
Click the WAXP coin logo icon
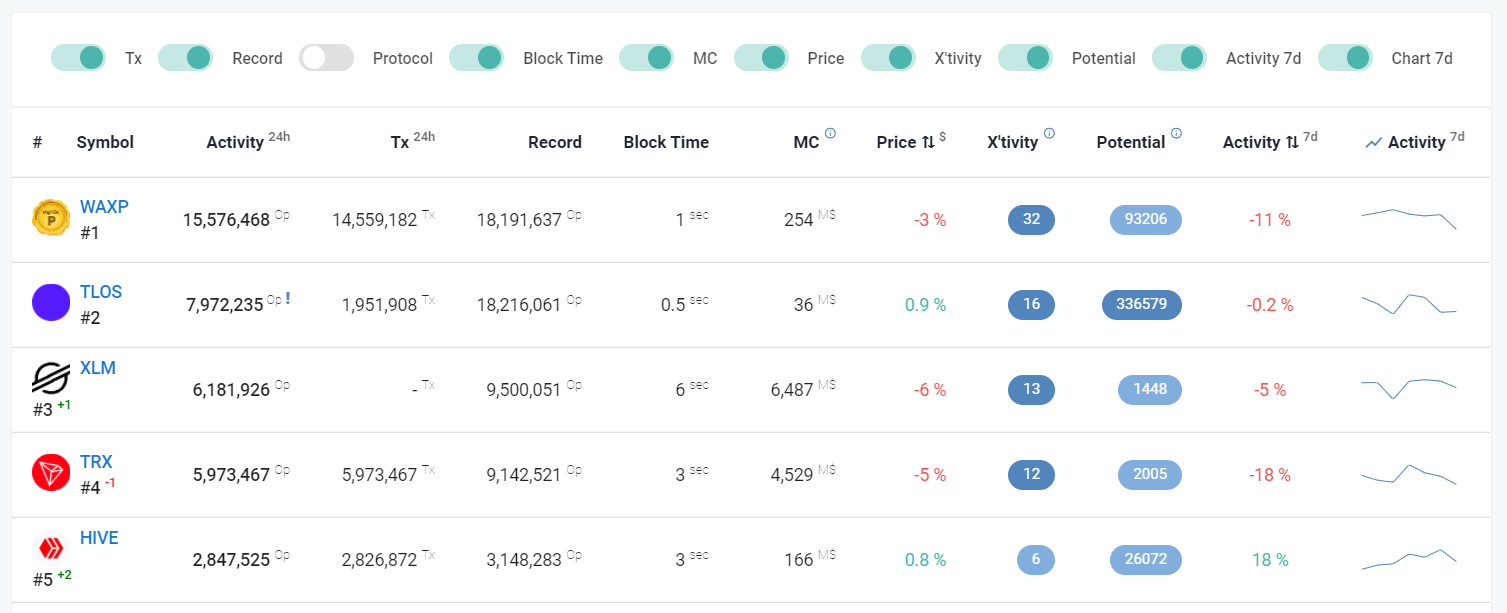pos(51,218)
